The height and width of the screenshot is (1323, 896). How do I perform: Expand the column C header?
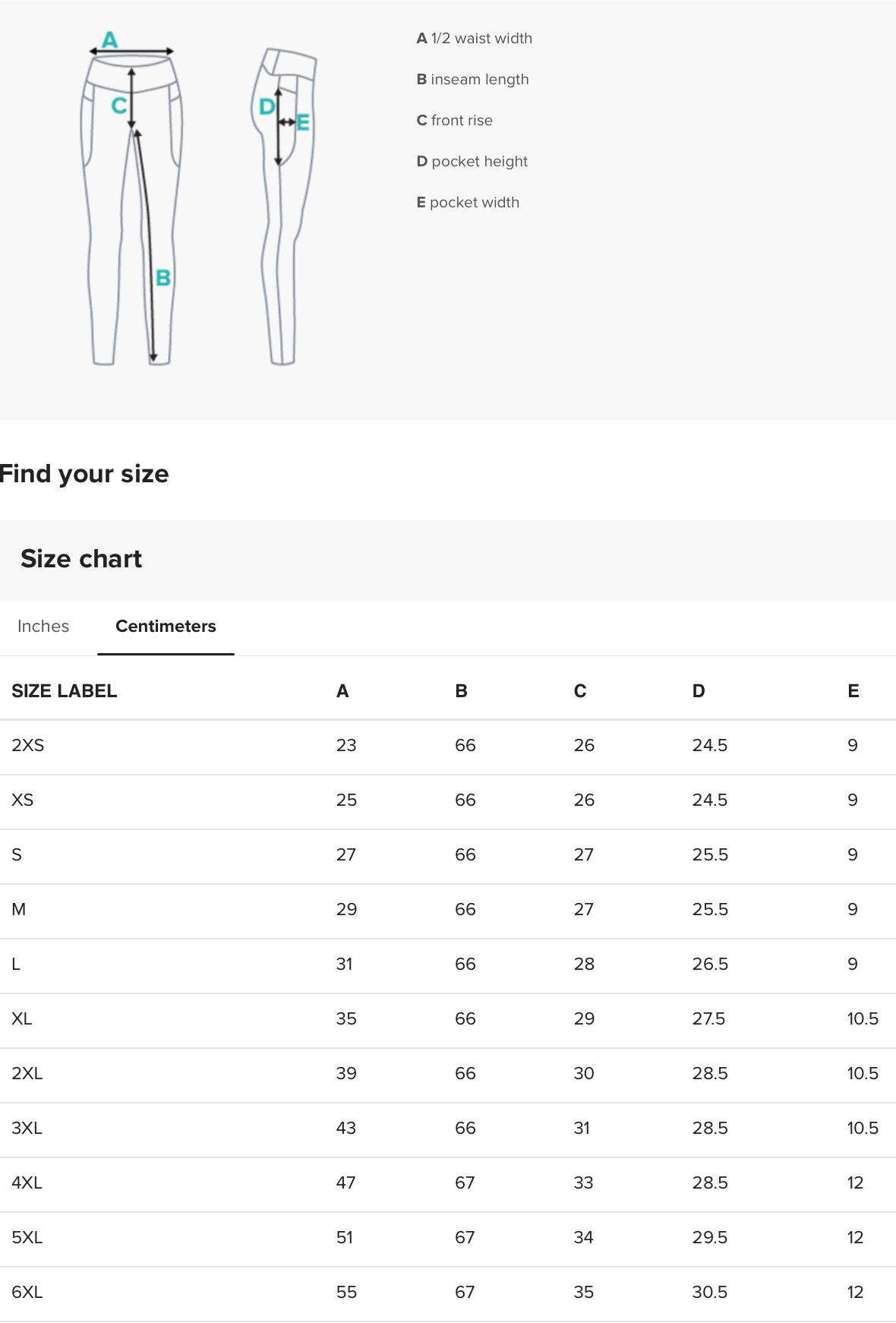click(579, 690)
